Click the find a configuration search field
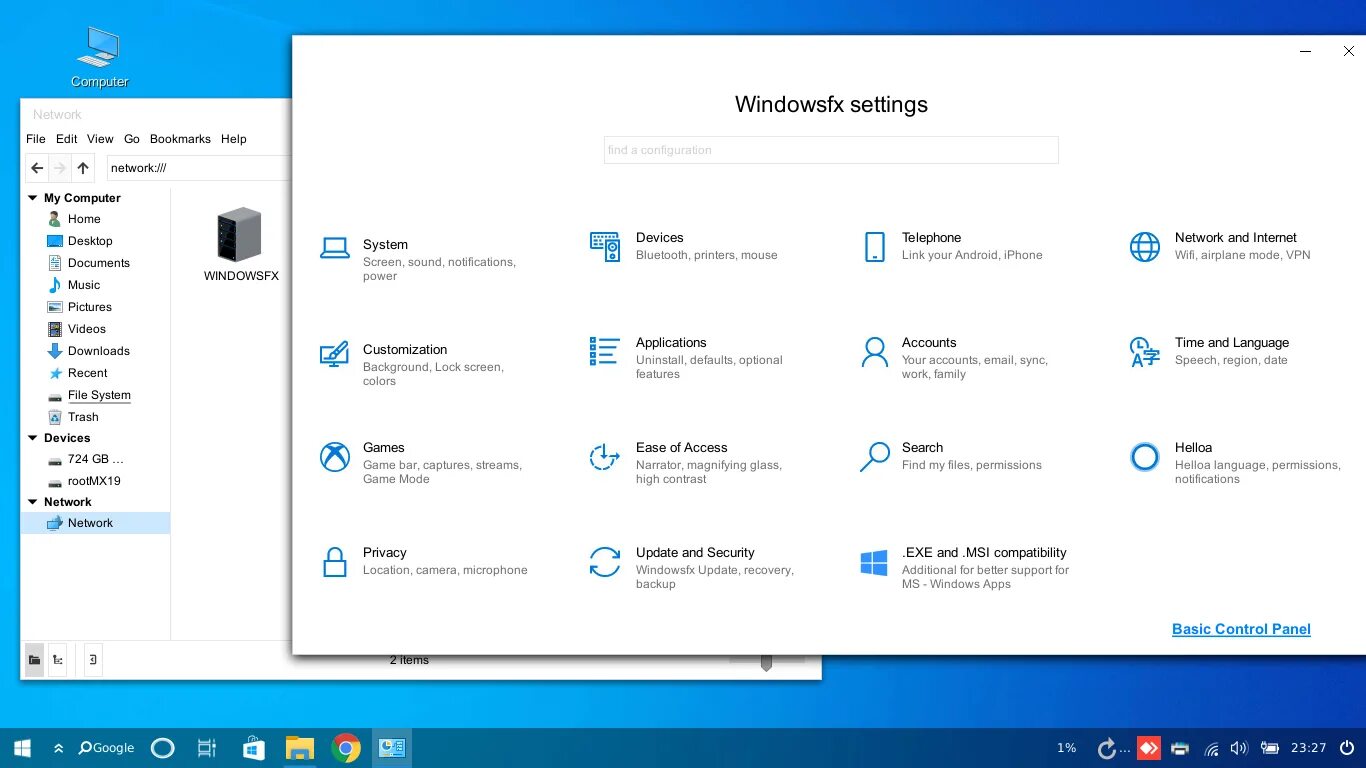This screenshot has height=768, width=1366. click(x=830, y=150)
